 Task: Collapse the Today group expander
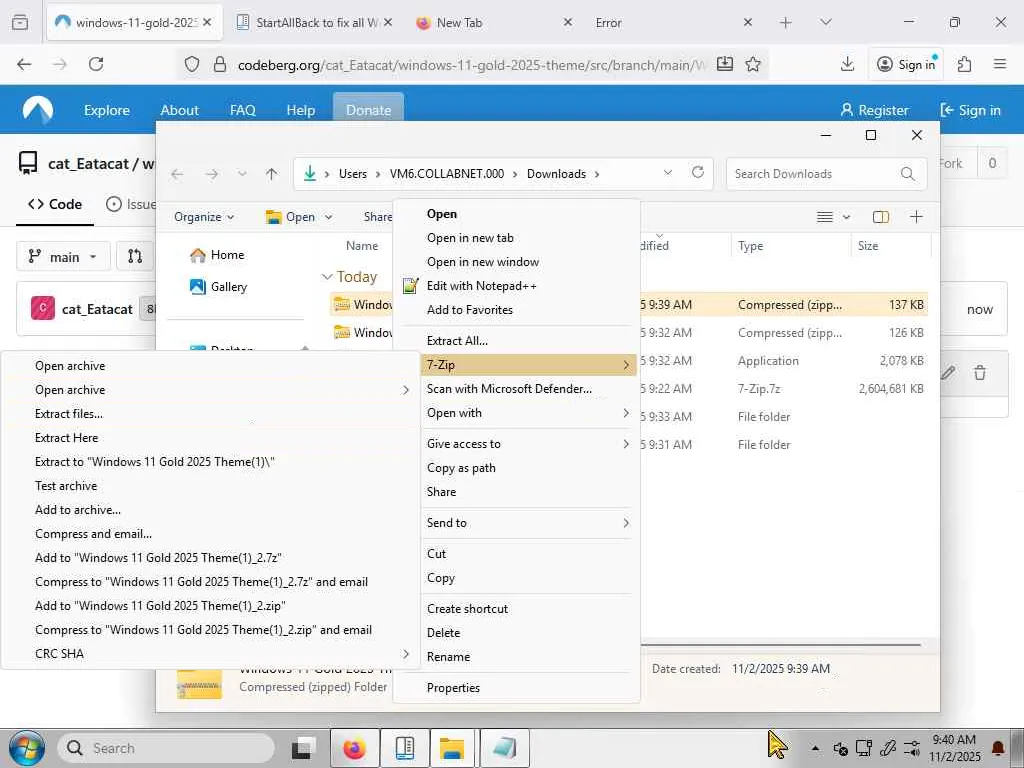pyautogui.click(x=327, y=277)
